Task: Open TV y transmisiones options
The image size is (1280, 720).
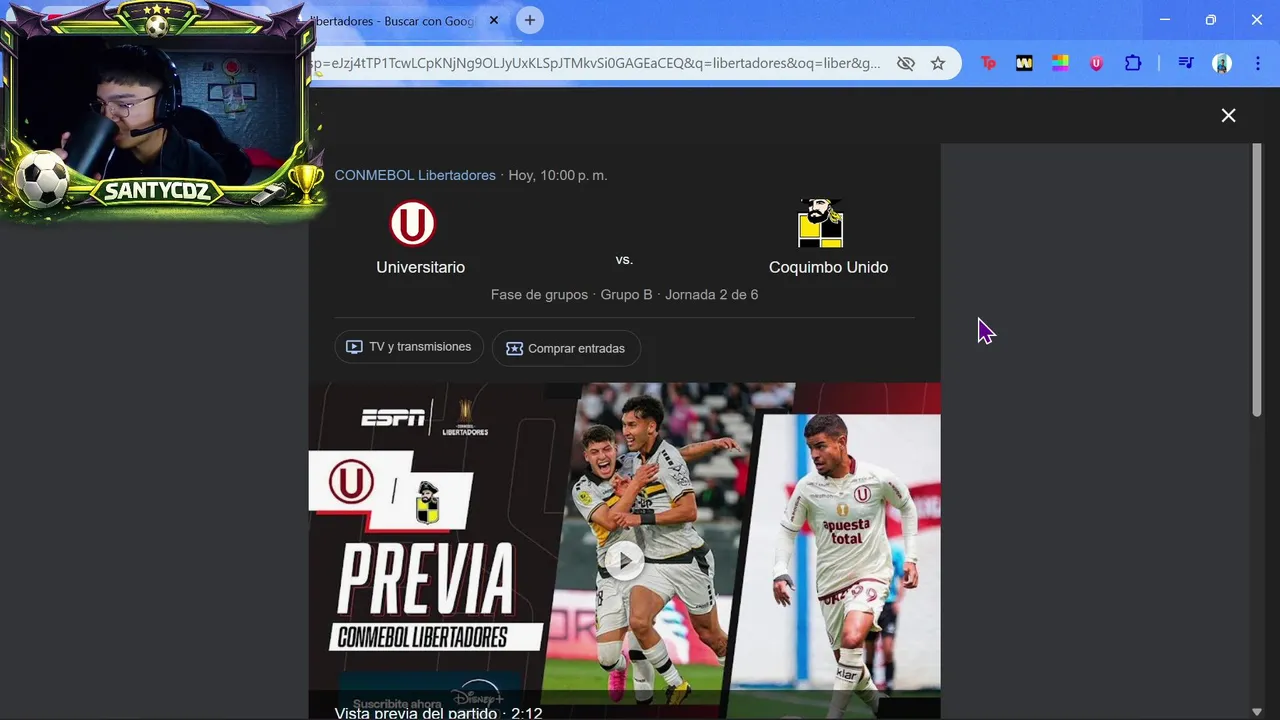Action: (x=409, y=347)
